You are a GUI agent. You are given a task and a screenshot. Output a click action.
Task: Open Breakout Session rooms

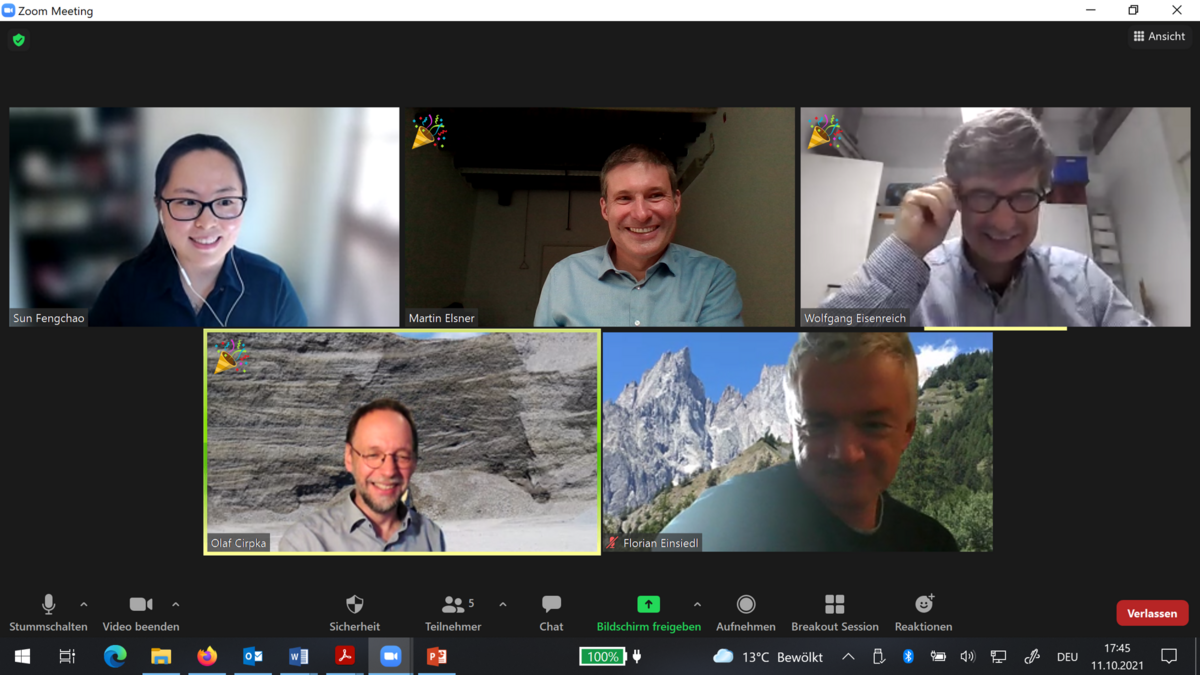(834, 612)
